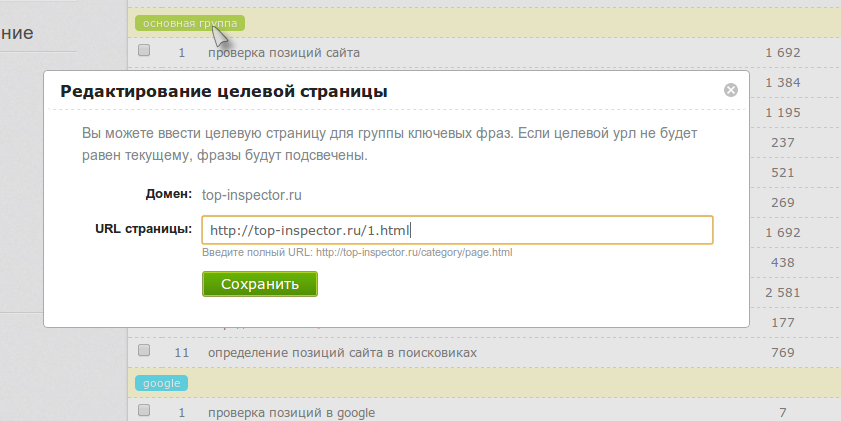Click the value 1 384 in right column

pos(783,82)
